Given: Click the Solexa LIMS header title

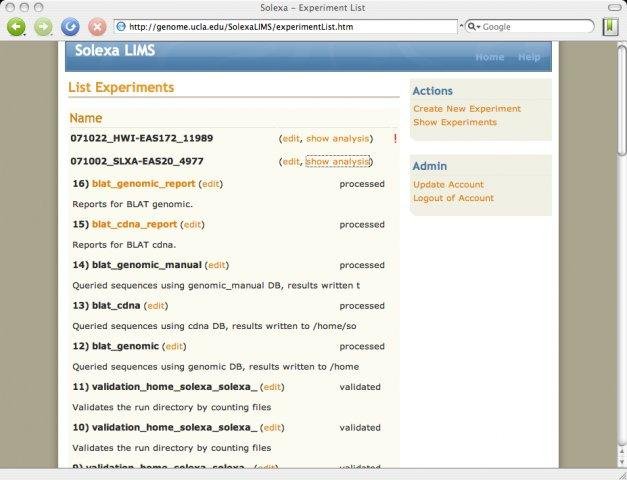Looking at the screenshot, I should coord(115,50).
